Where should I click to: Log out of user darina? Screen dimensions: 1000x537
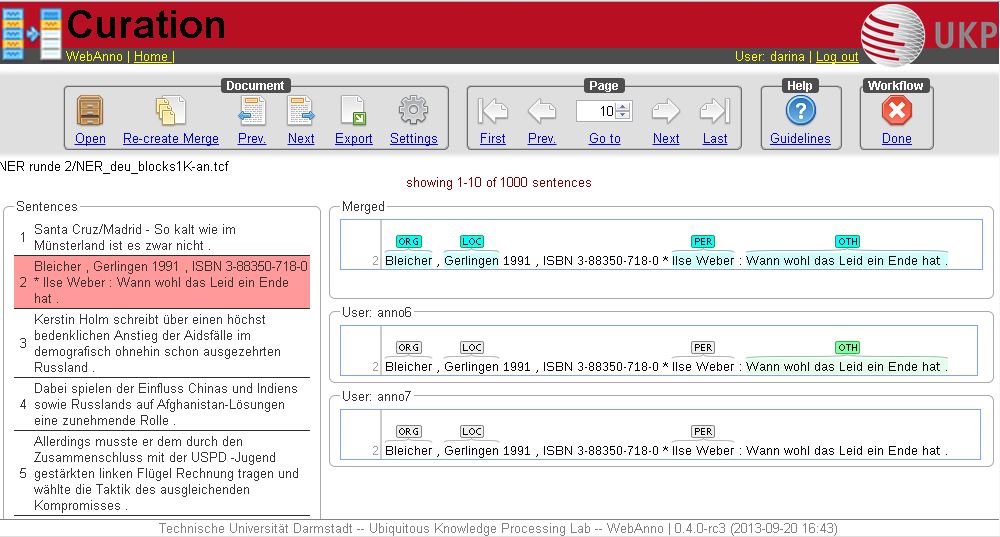[837, 56]
